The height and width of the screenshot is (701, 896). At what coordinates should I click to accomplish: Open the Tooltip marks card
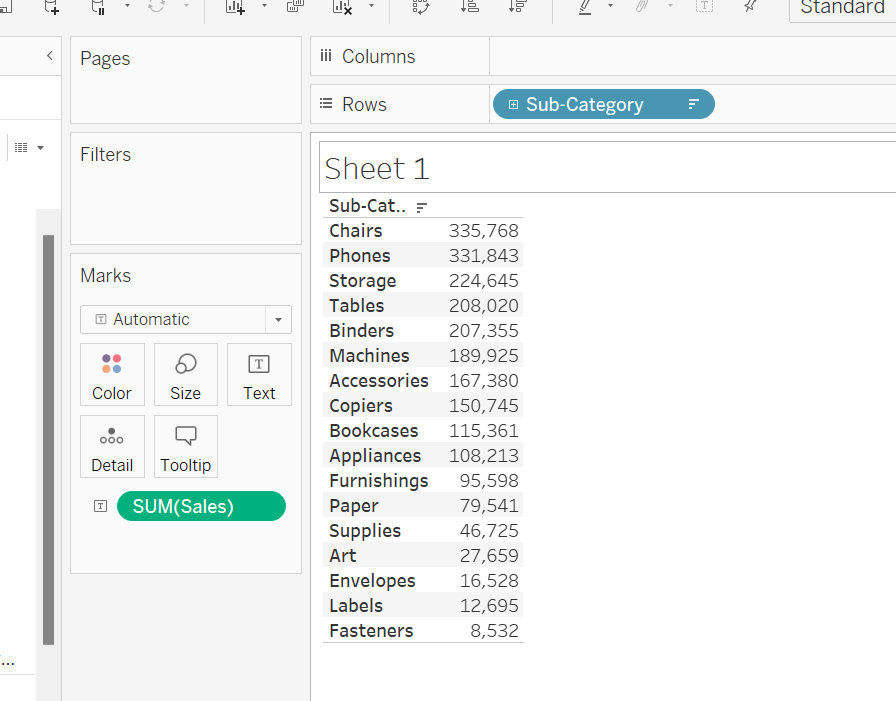click(185, 446)
